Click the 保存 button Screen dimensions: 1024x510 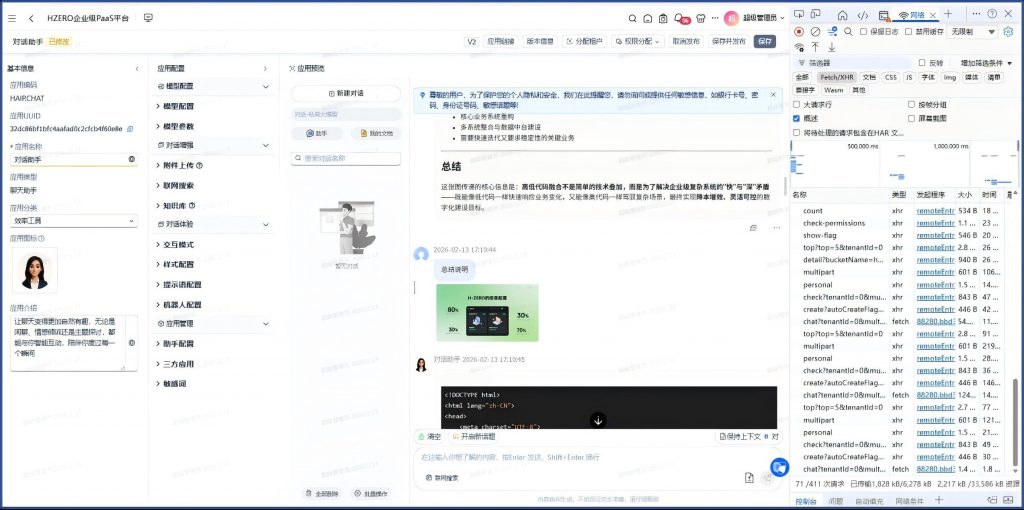(765, 42)
